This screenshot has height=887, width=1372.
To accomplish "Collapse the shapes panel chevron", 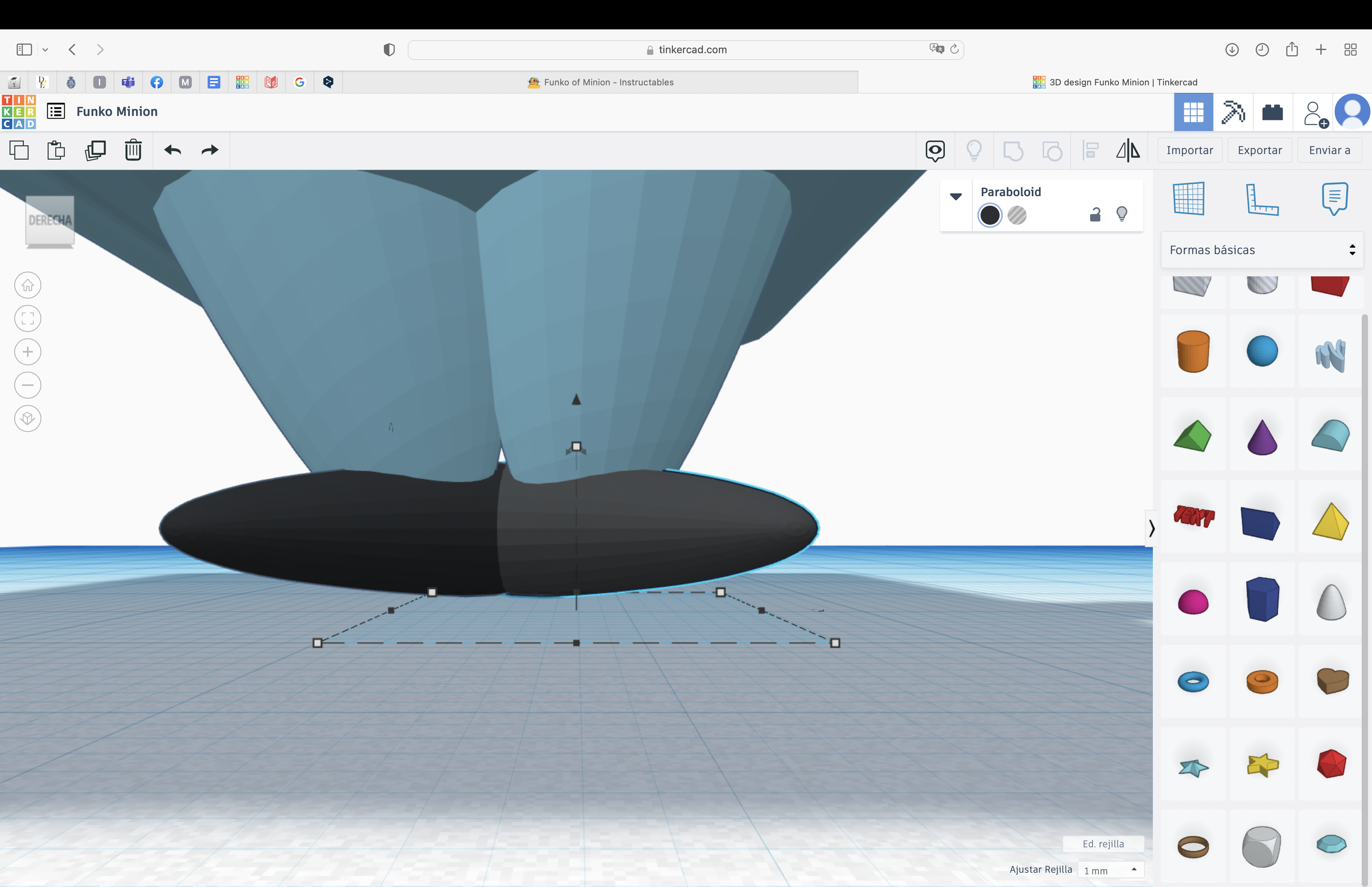I will [x=1151, y=528].
